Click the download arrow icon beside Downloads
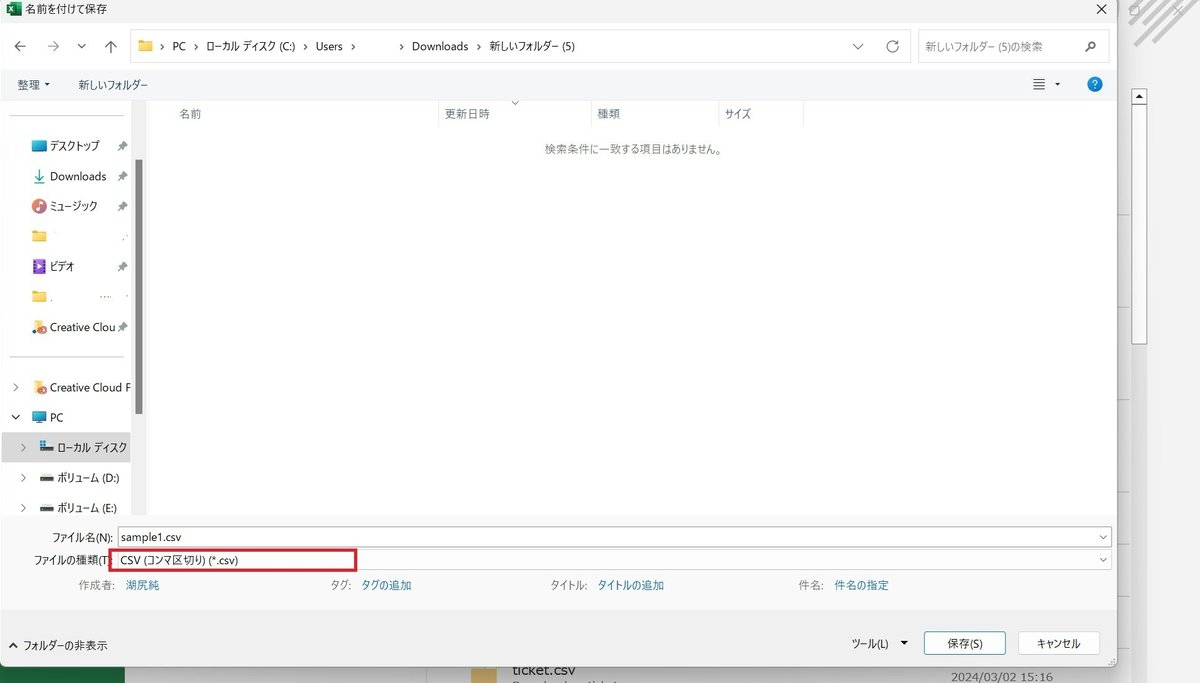Screen dimensions: 1200x683 coord(39,176)
